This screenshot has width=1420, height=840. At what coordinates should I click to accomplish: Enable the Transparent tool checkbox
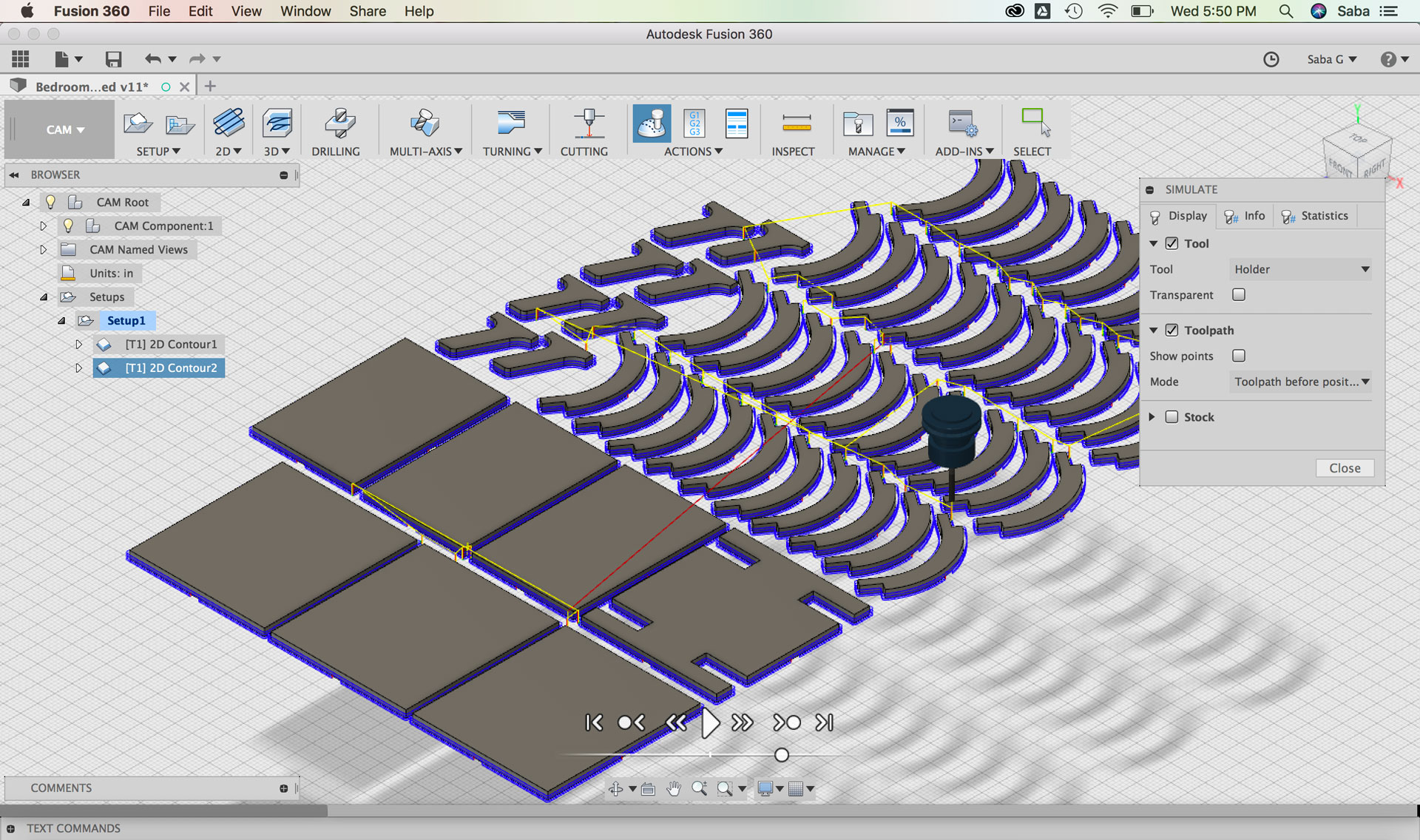coord(1239,294)
